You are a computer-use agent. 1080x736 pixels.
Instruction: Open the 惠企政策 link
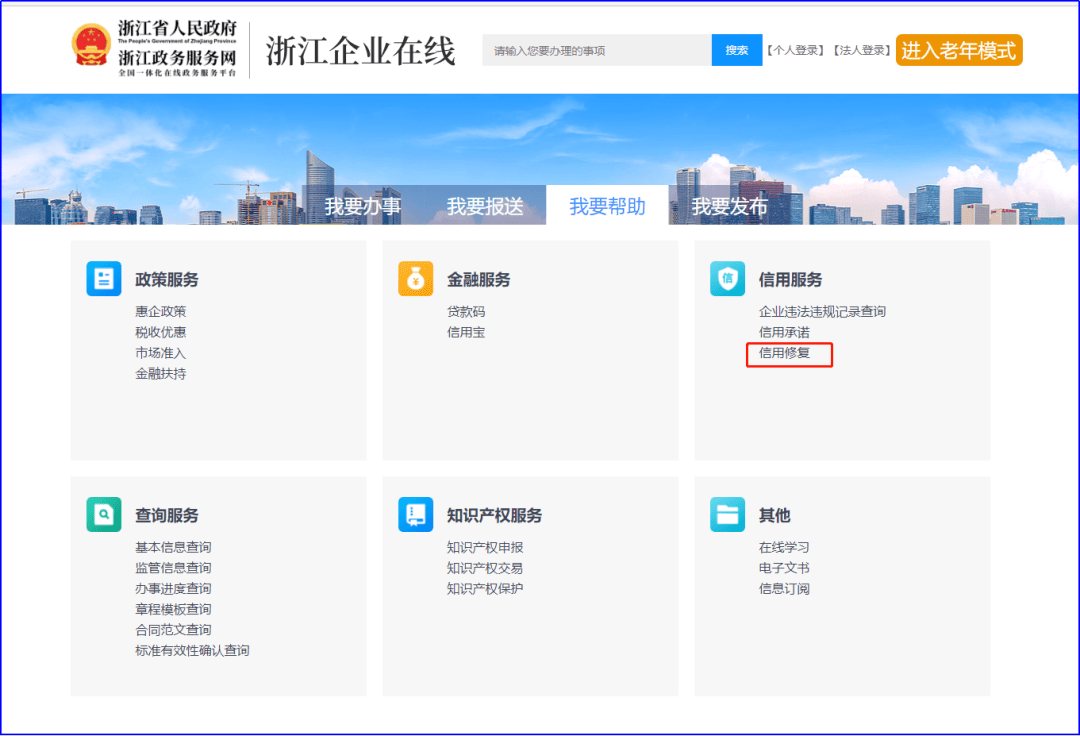(160, 311)
